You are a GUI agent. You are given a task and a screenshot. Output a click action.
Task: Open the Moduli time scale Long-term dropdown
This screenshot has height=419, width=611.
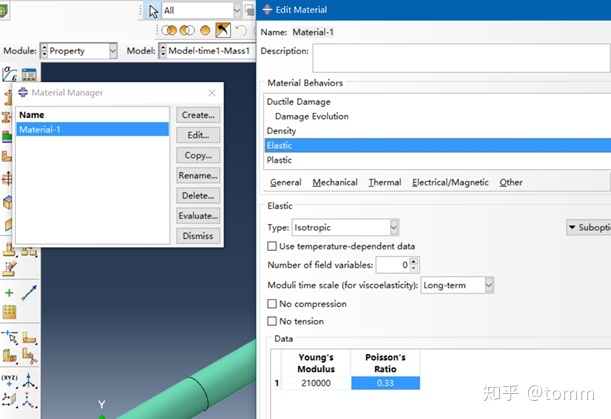489,285
